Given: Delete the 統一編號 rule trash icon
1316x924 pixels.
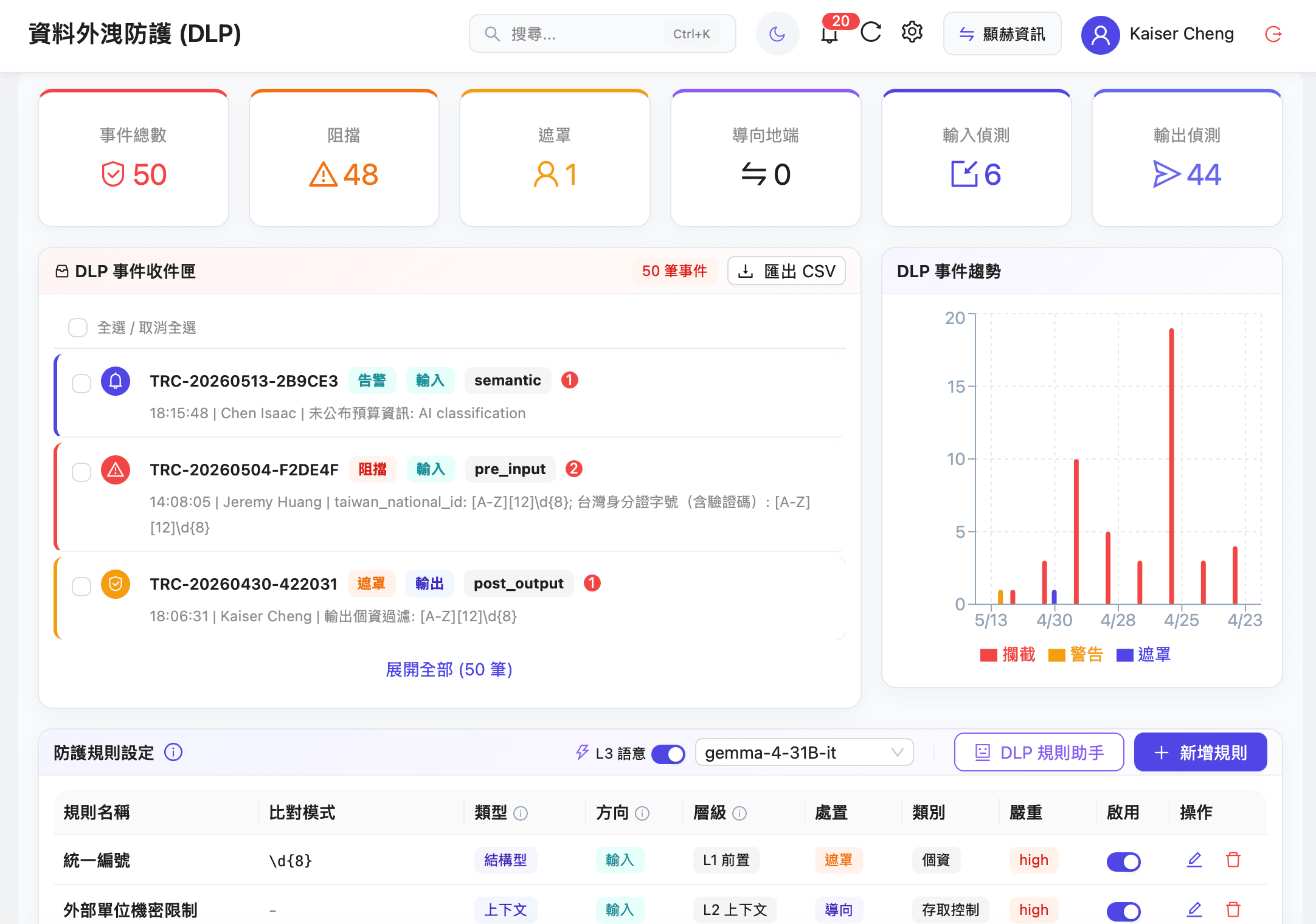Looking at the screenshot, I should coord(1233,860).
